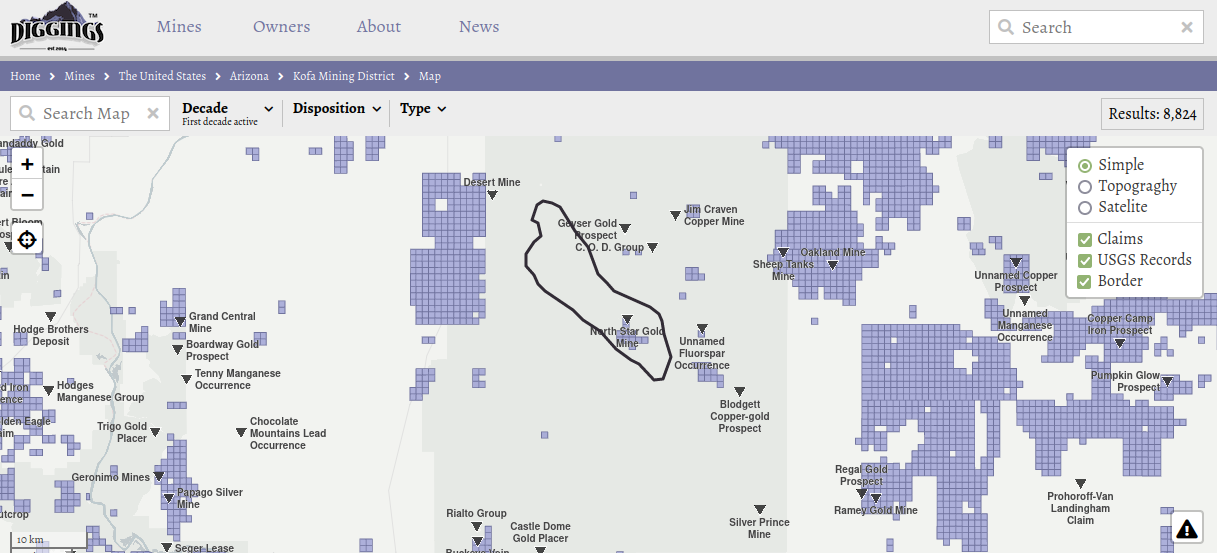Focus the top Search input field
Viewport: 1217px width, 553px height.
pyautogui.click(x=1095, y=28)
